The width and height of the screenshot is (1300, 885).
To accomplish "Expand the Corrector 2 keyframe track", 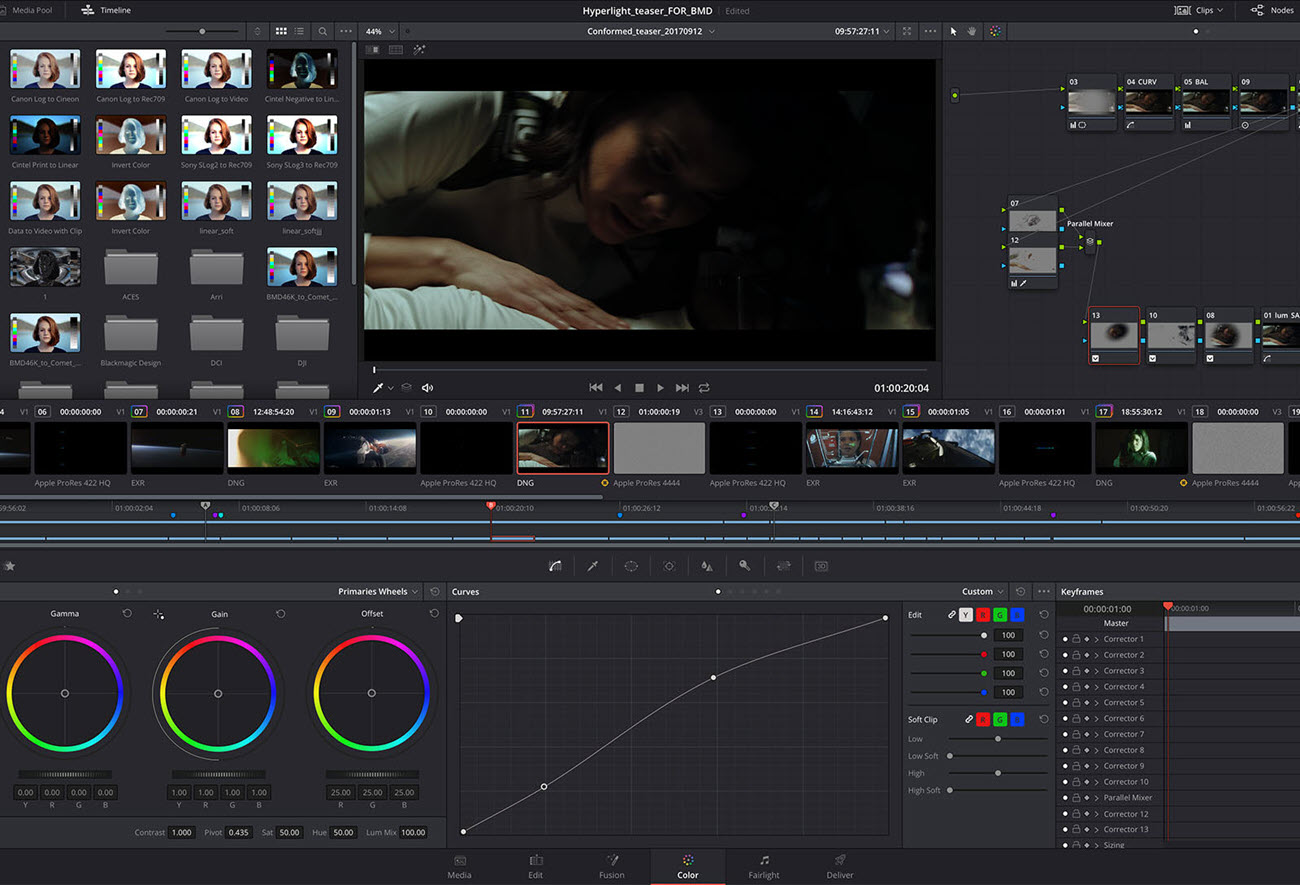I will (x=1096, y=655).
